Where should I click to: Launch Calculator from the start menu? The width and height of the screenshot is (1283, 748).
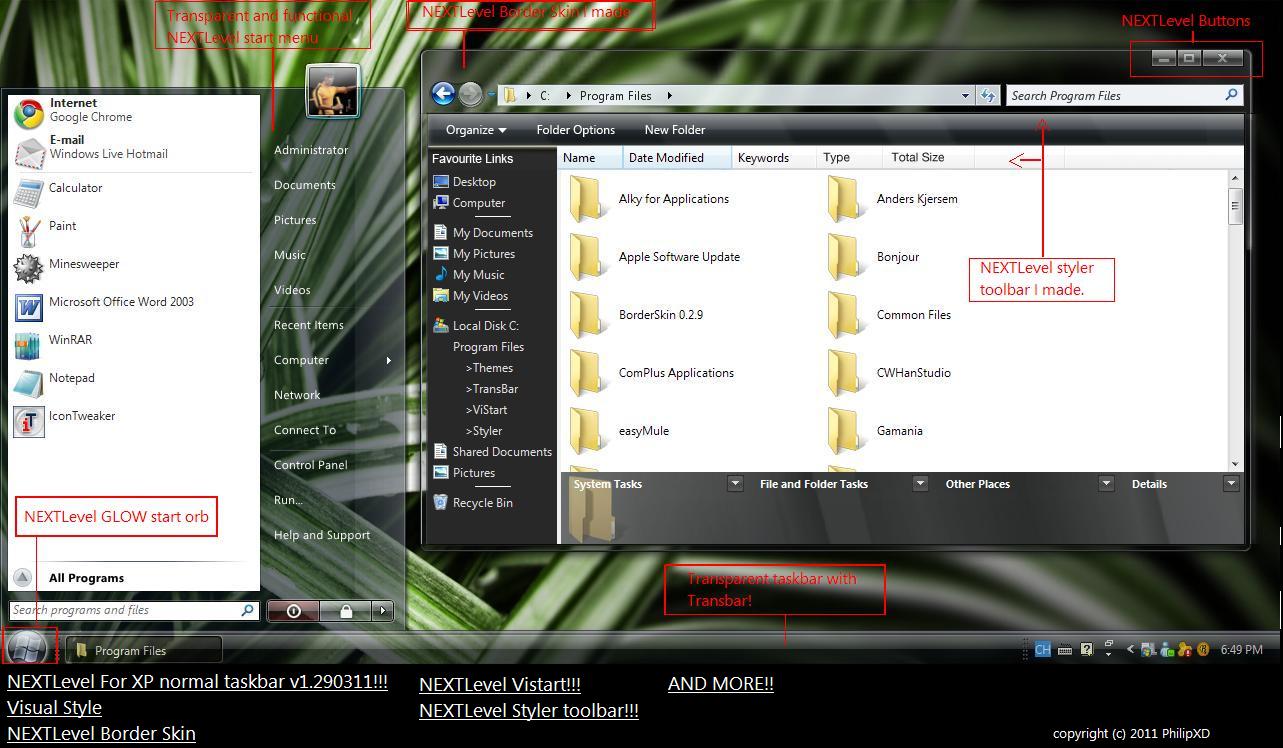[73, 188]
